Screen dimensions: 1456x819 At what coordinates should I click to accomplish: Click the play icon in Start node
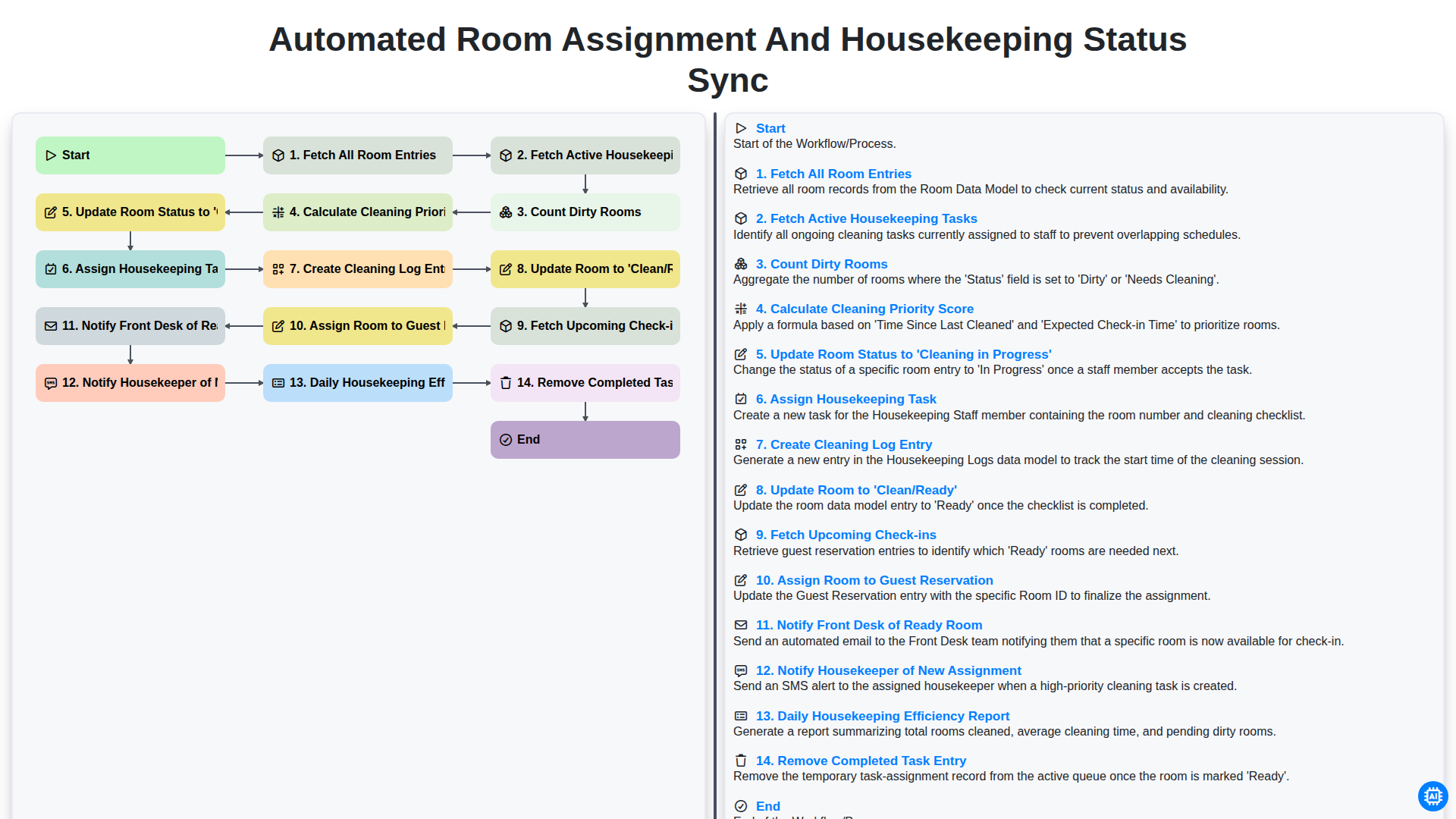coord(51,155)
